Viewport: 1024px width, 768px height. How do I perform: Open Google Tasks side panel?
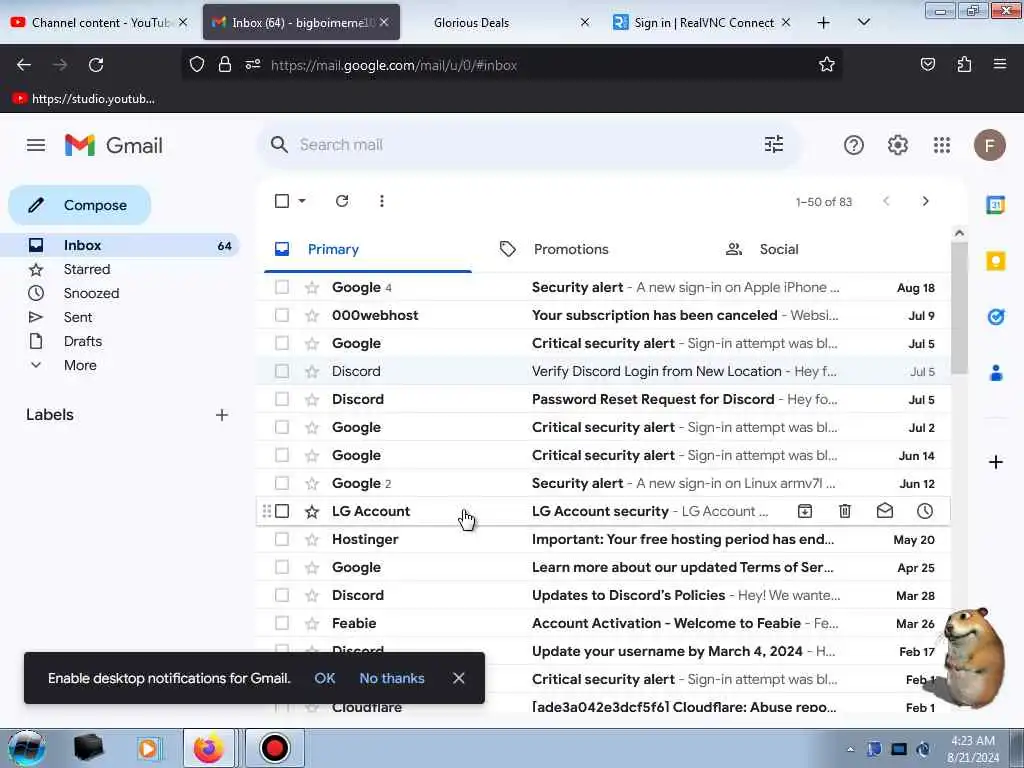[x=995, y=317]
